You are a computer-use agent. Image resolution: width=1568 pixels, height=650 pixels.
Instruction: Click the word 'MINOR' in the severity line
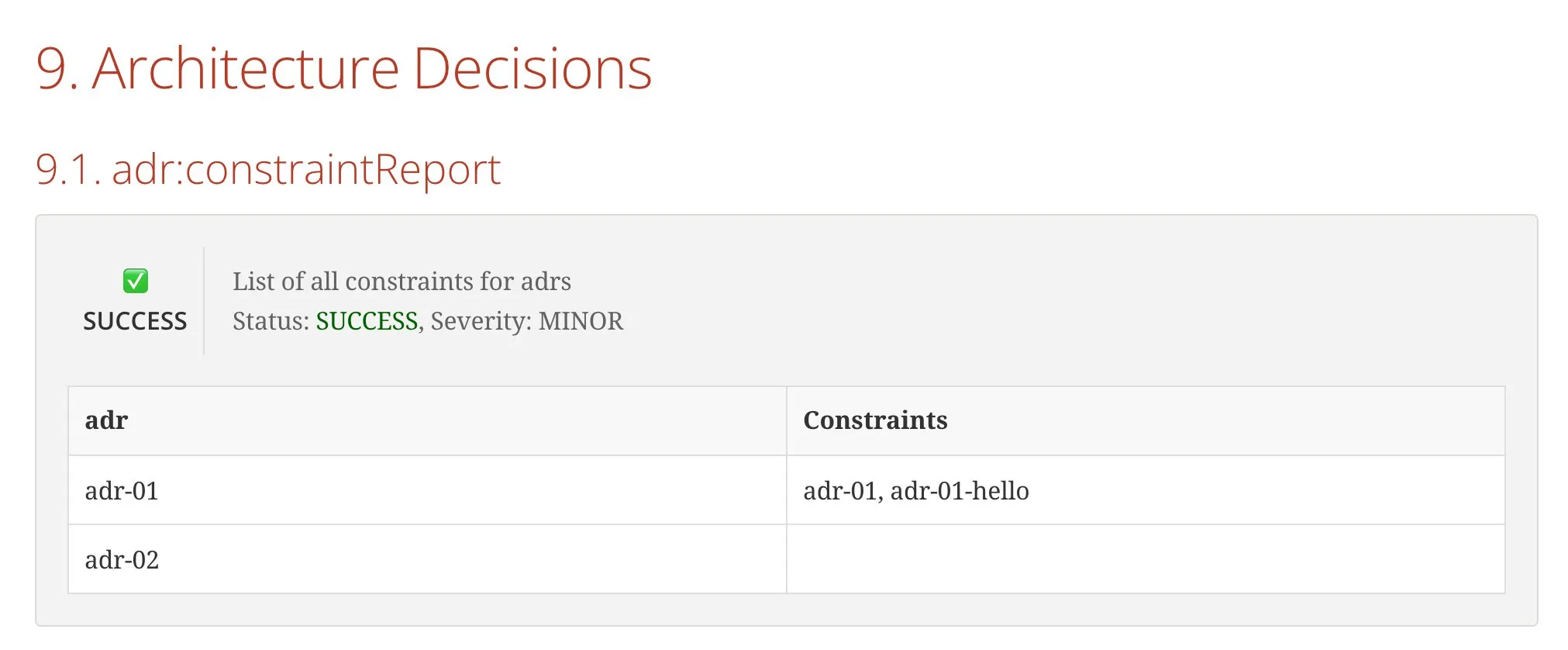(581, 321)
